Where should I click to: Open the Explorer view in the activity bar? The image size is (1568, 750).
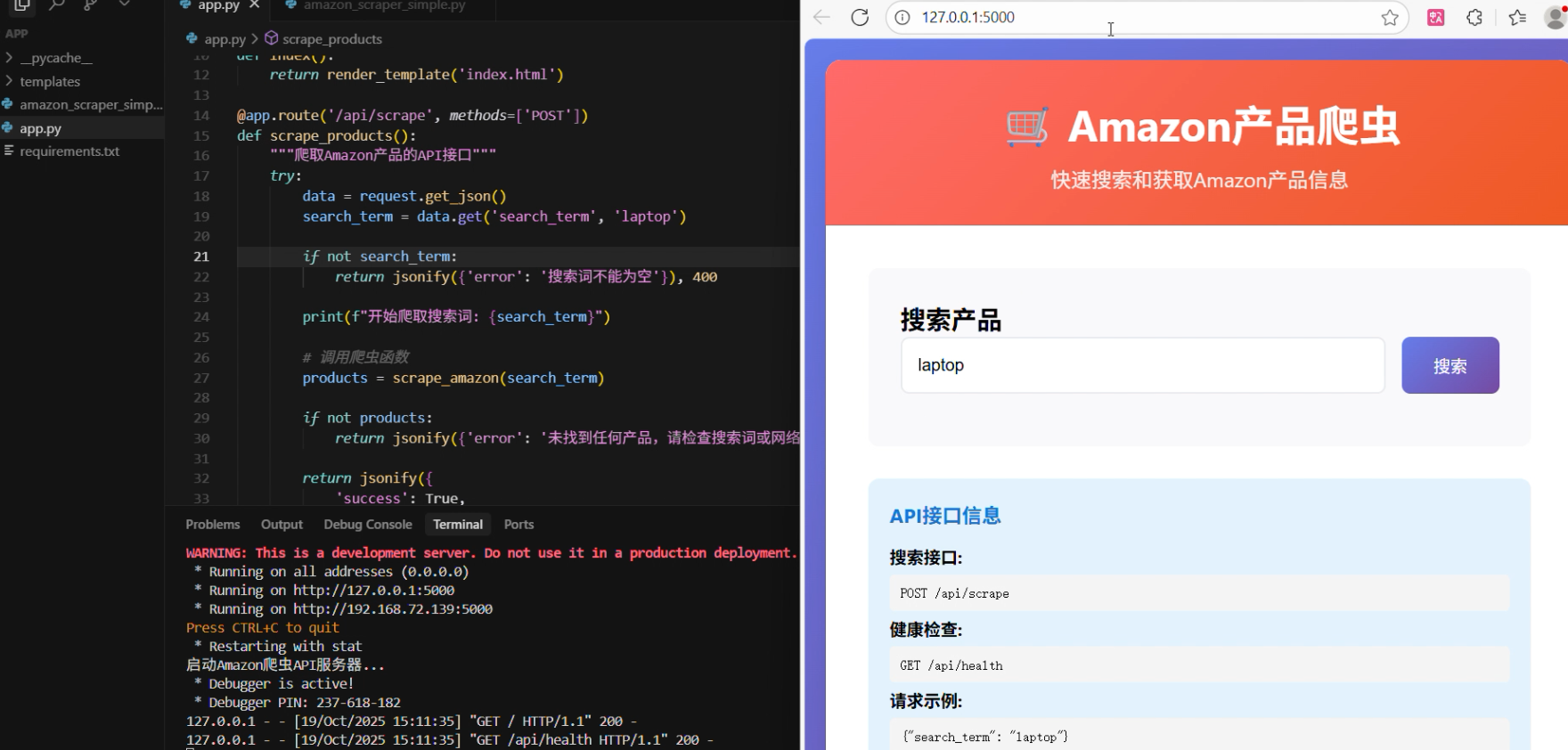[x=22, y=4]
